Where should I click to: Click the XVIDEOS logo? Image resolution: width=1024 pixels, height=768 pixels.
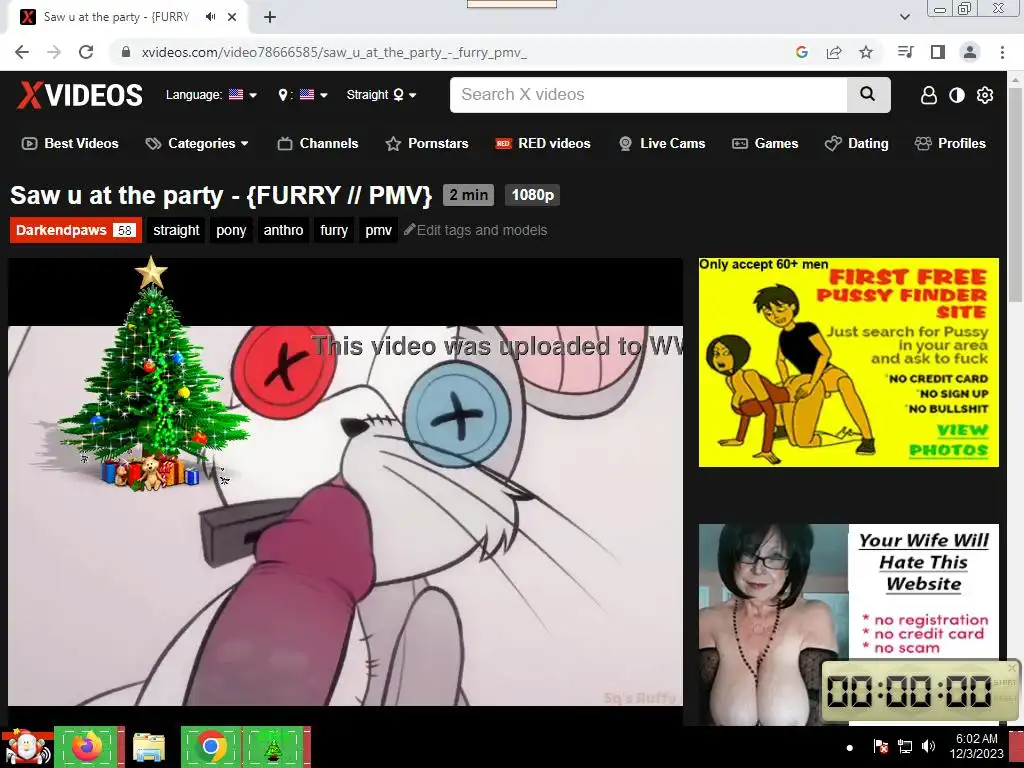(x=80, y=95)
